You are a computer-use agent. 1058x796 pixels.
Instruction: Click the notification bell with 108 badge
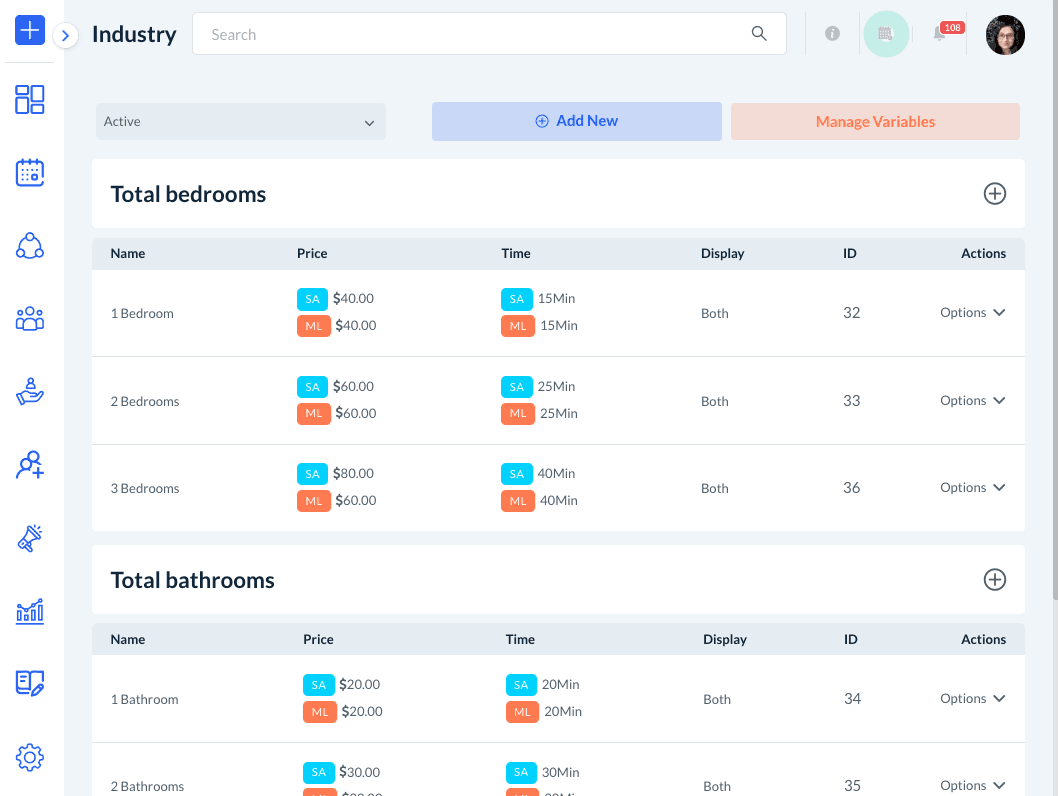940,34
